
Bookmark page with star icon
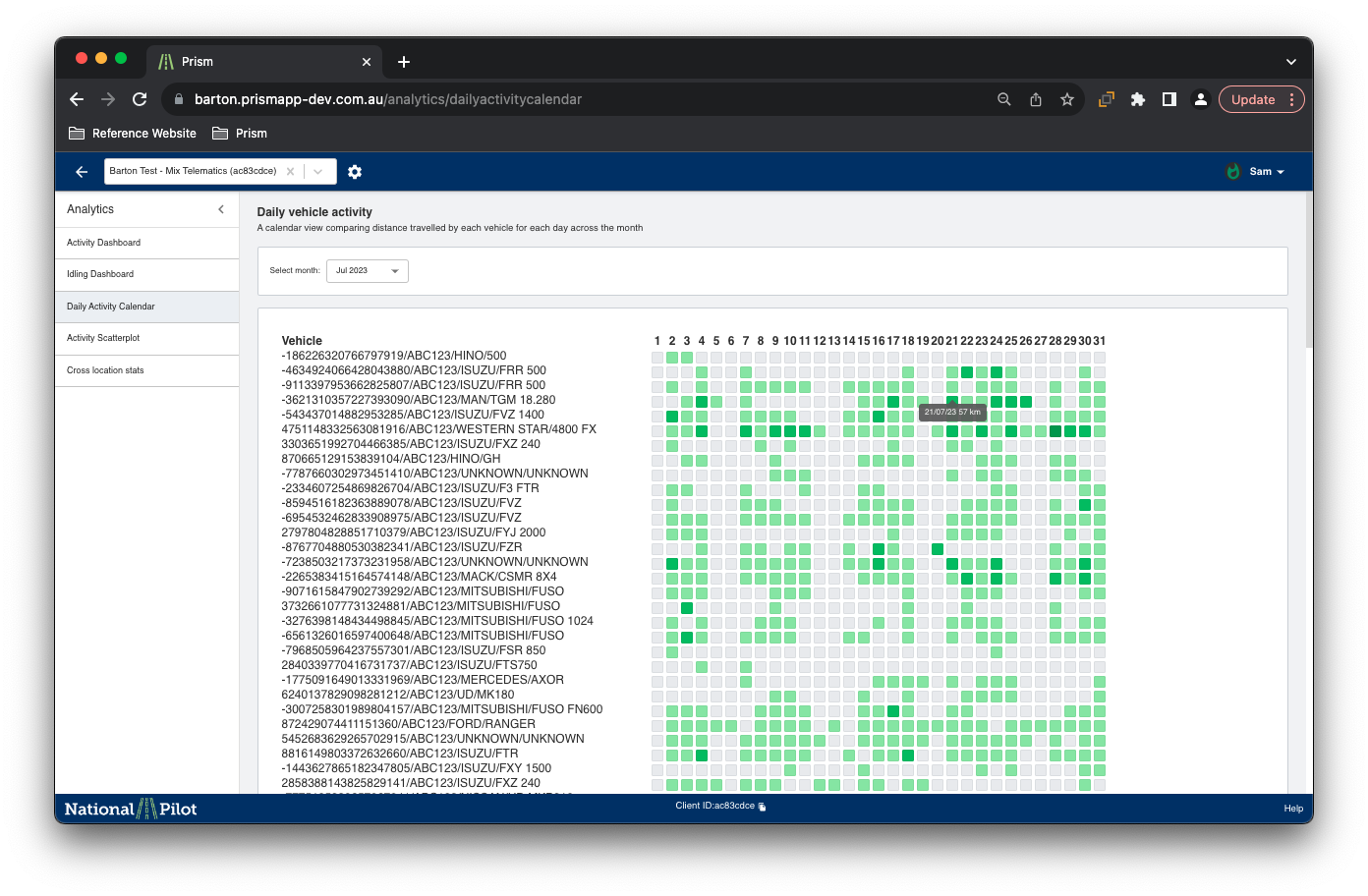1067,99
